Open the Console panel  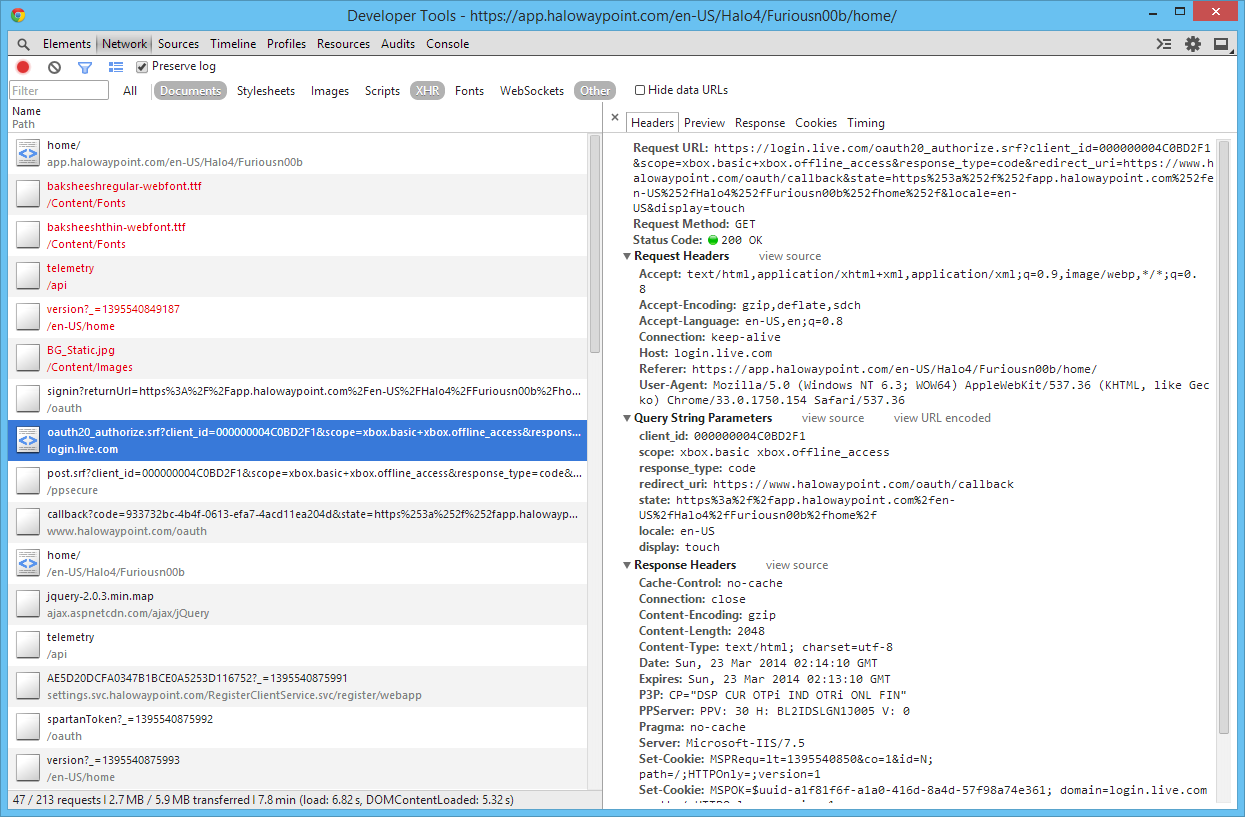(448, 44)
